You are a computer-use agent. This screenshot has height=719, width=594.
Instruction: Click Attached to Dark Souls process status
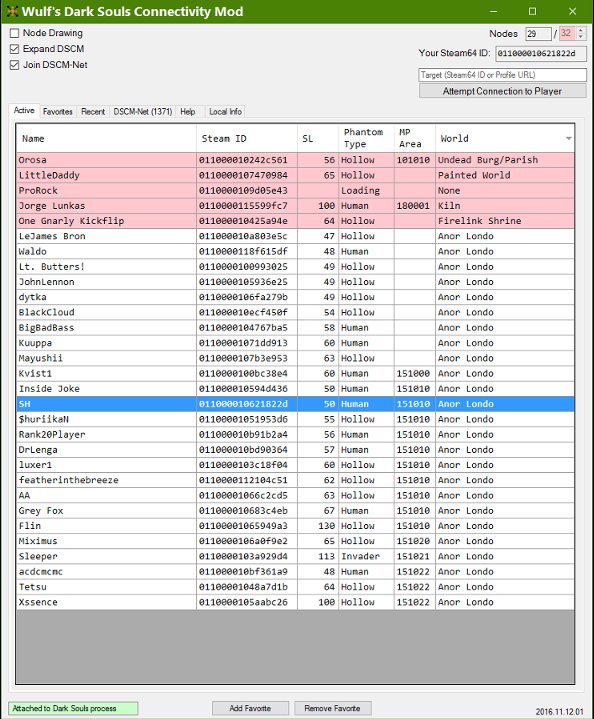73,708
